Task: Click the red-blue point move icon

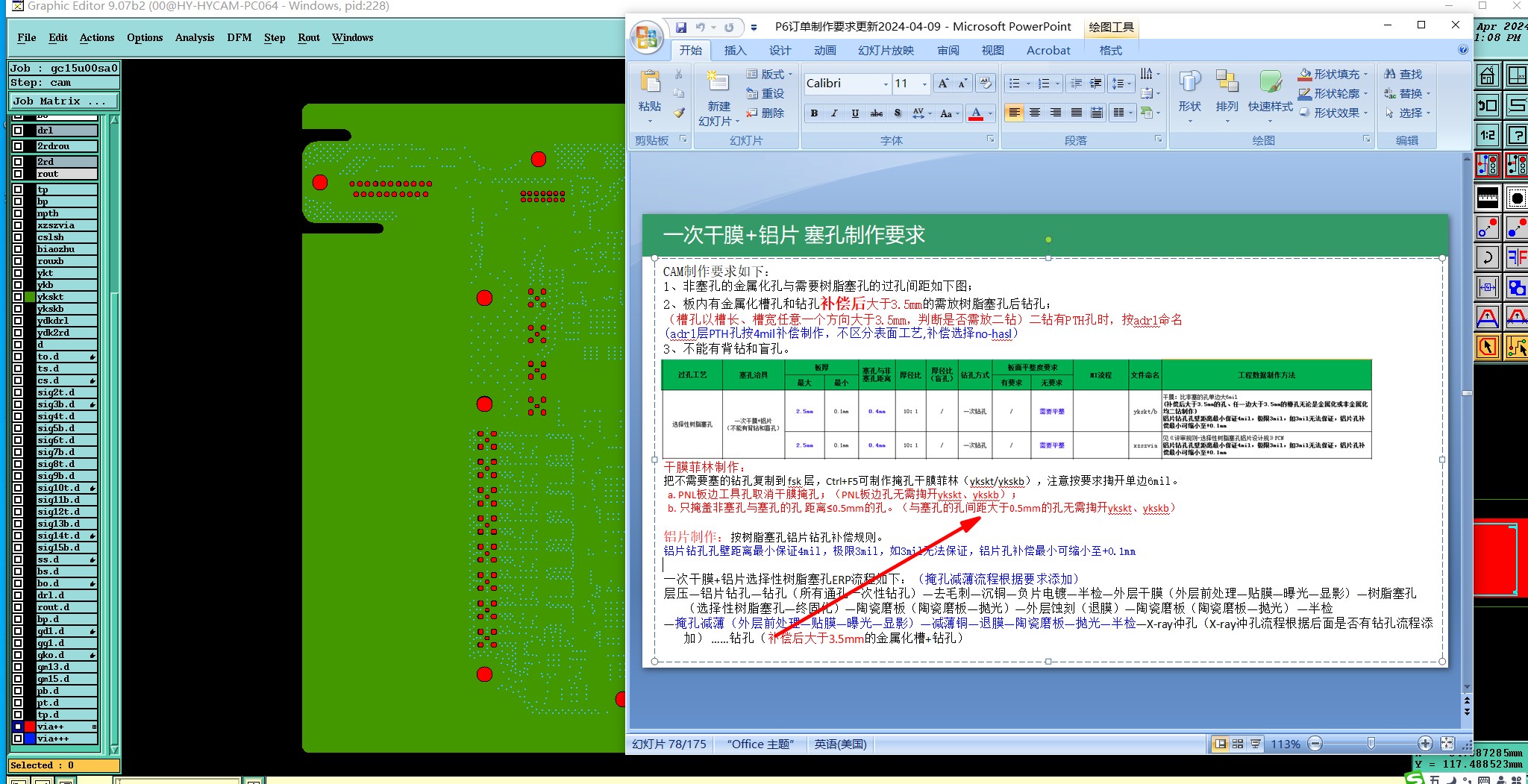Action: pos(1487,228)
